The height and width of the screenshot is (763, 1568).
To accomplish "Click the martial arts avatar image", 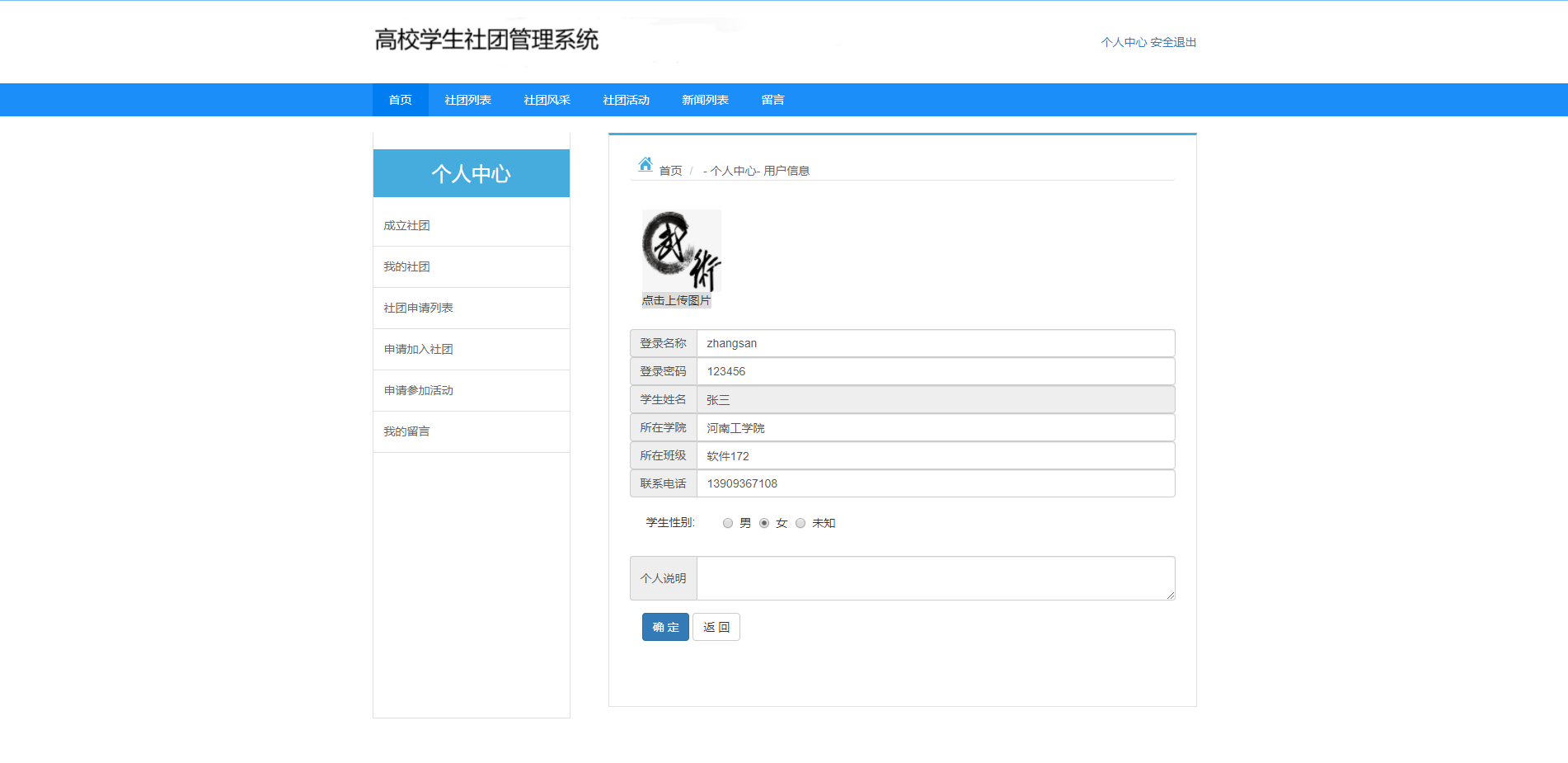I will click(x=681, y=251).
